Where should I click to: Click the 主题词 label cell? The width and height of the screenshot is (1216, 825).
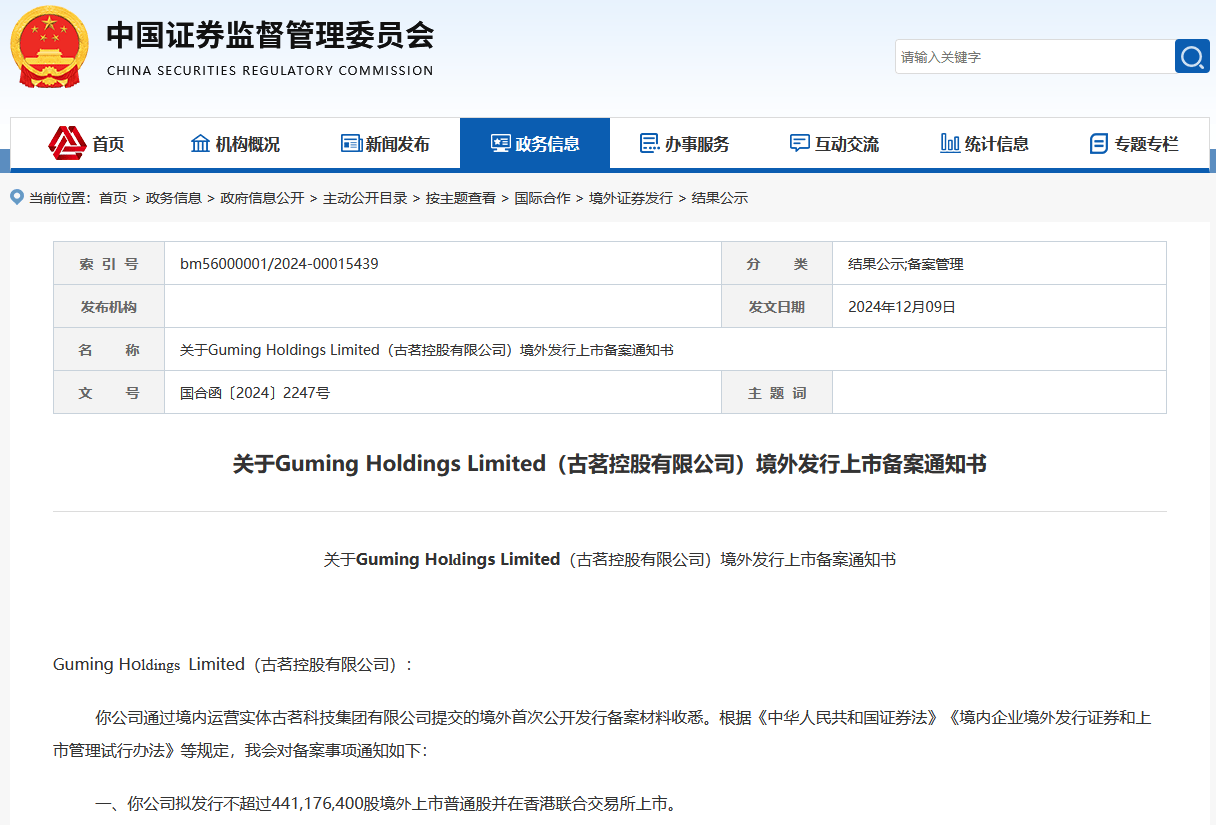[x=777, y=393]
